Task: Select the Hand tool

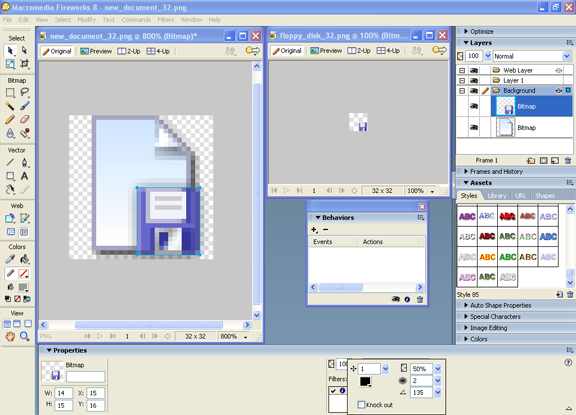Action: (x=10, y=336)
